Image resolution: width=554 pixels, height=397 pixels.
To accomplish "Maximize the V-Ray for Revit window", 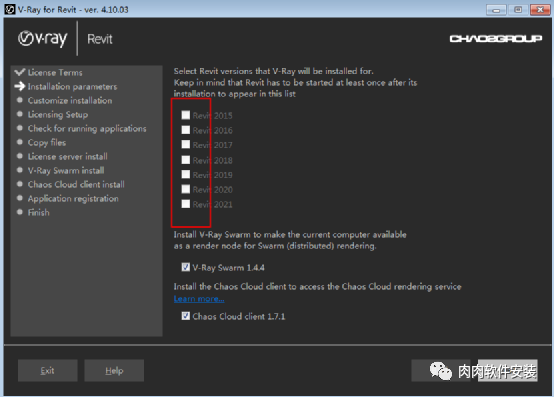I will 518,10.
